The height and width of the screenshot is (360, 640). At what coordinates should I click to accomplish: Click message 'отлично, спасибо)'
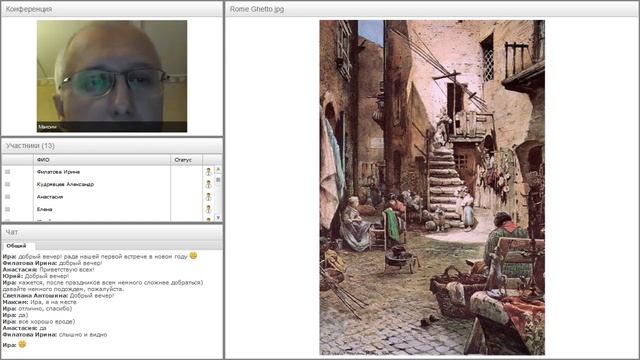[45, 308]
